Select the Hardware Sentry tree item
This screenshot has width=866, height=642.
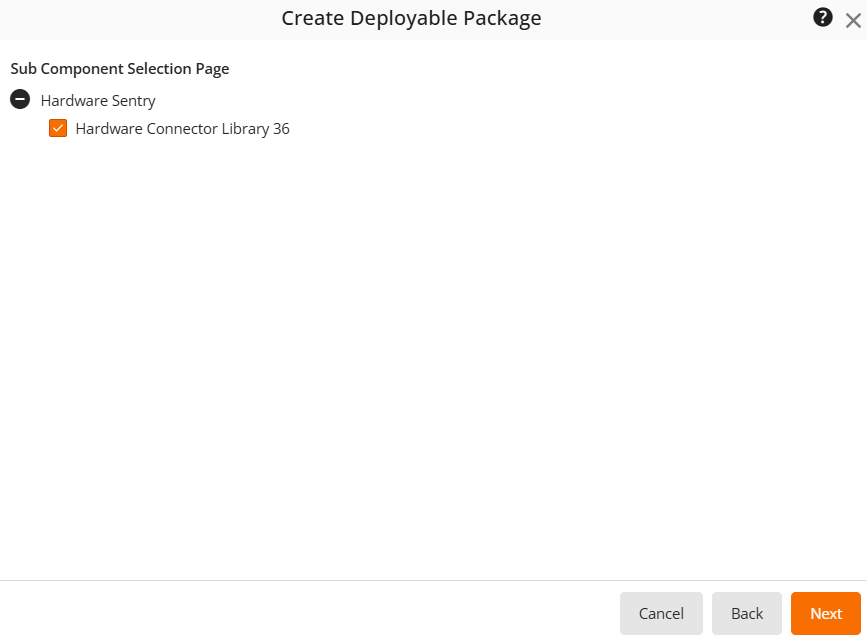pos(97,100)
